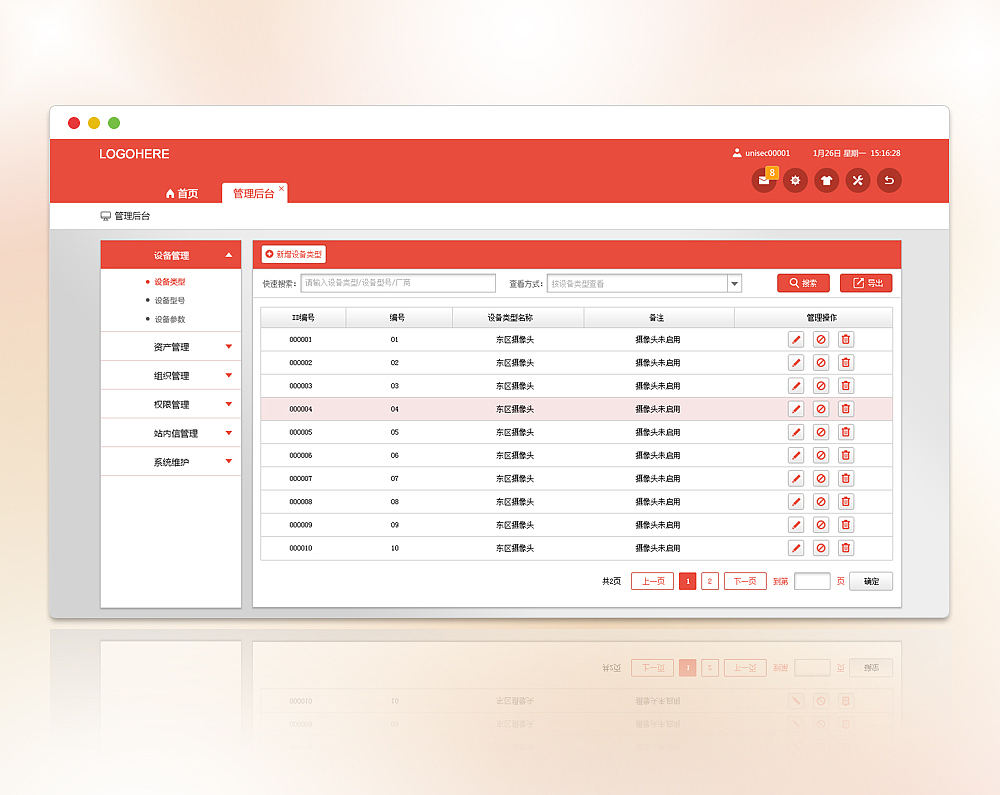Select page 2 in pagination
1000x795 pixels.
710,581
